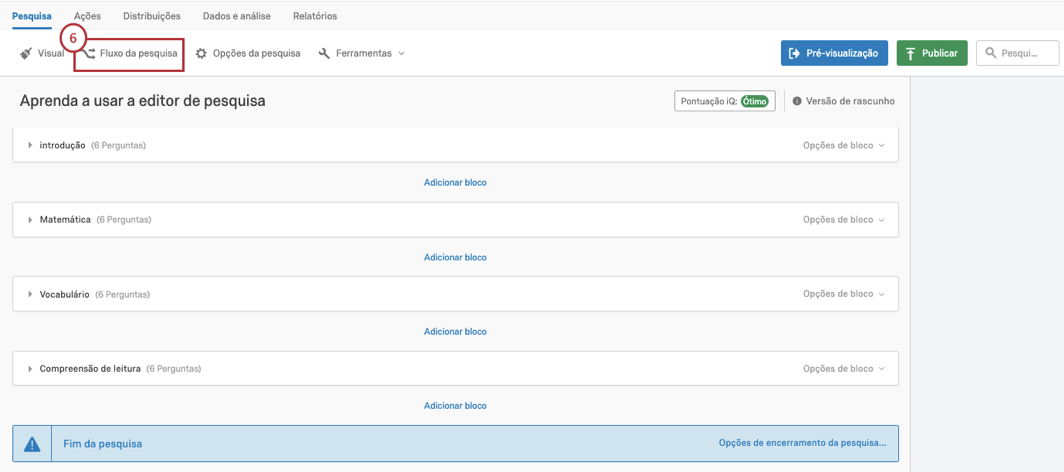Click Adicionar bloco below Vocabulário
The image size is (1064, 472).
click(455, 332)
